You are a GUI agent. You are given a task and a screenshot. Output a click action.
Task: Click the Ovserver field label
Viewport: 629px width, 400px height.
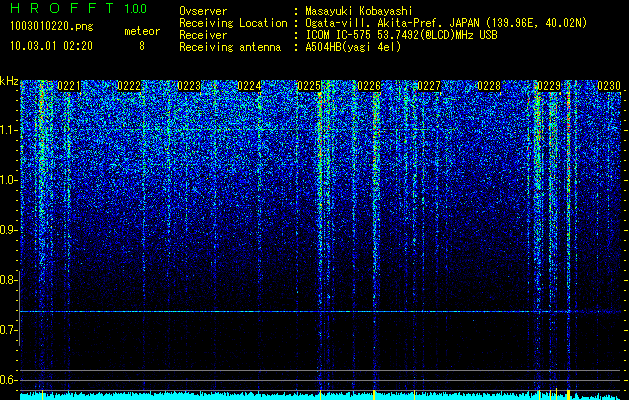point(203,11)
